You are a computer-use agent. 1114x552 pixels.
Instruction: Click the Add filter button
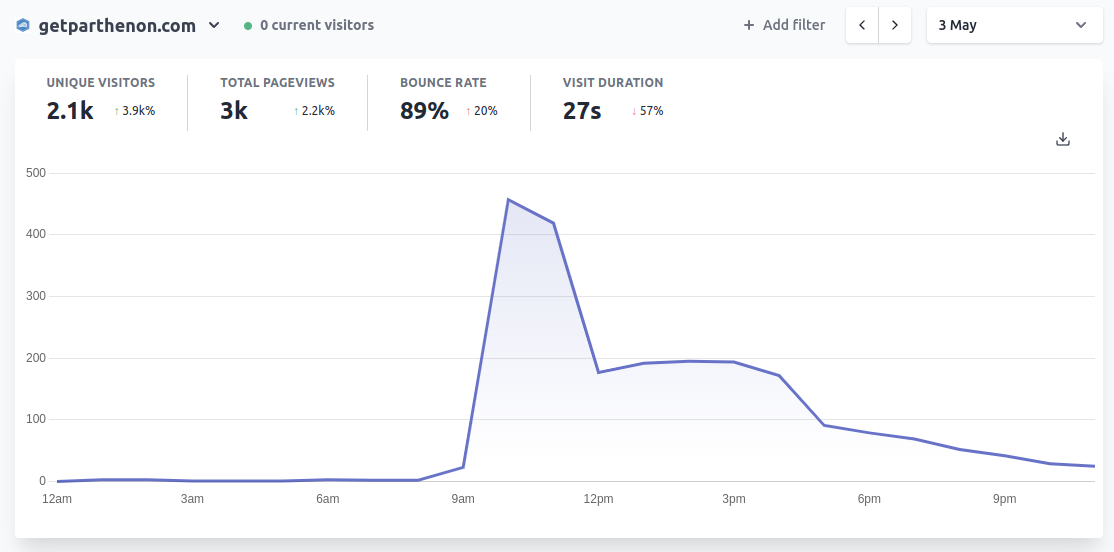pyautogui.click(x=784, y=26)
